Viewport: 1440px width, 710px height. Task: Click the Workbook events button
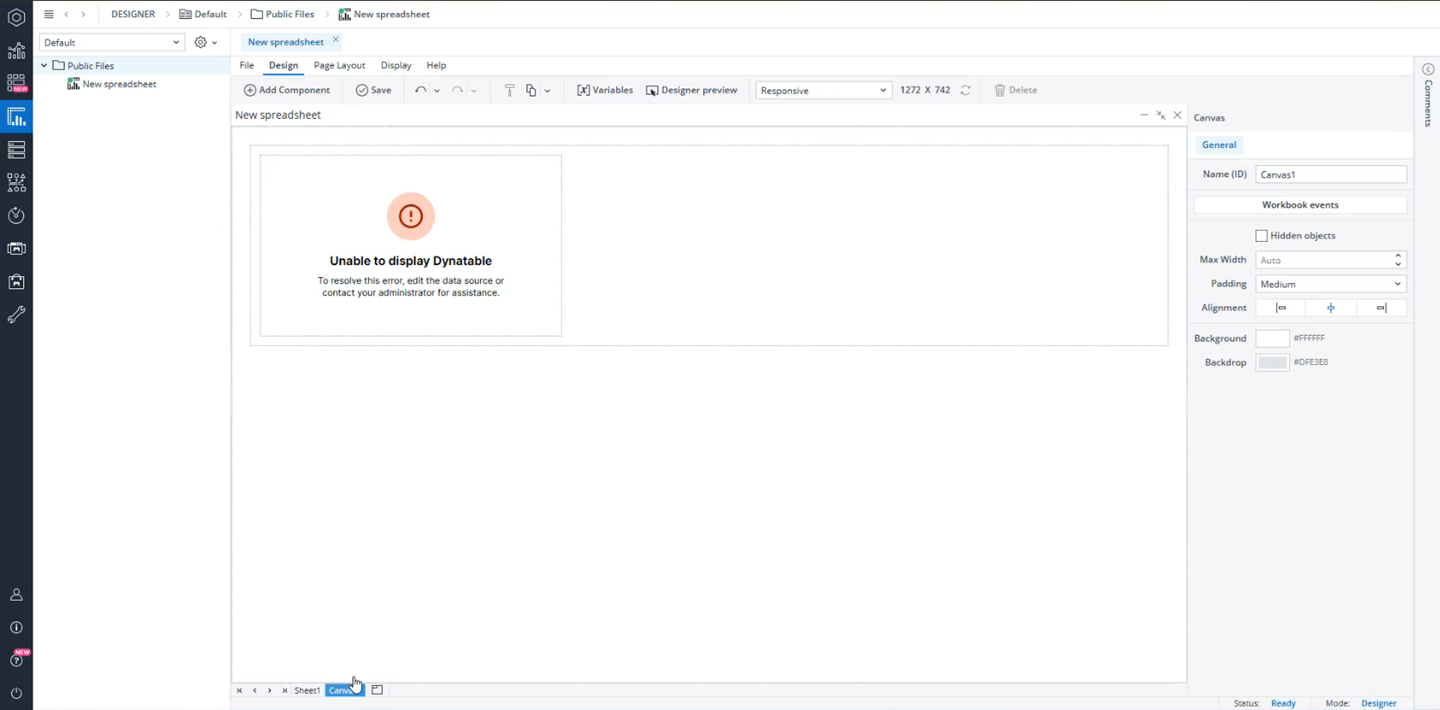(1300, 205)
